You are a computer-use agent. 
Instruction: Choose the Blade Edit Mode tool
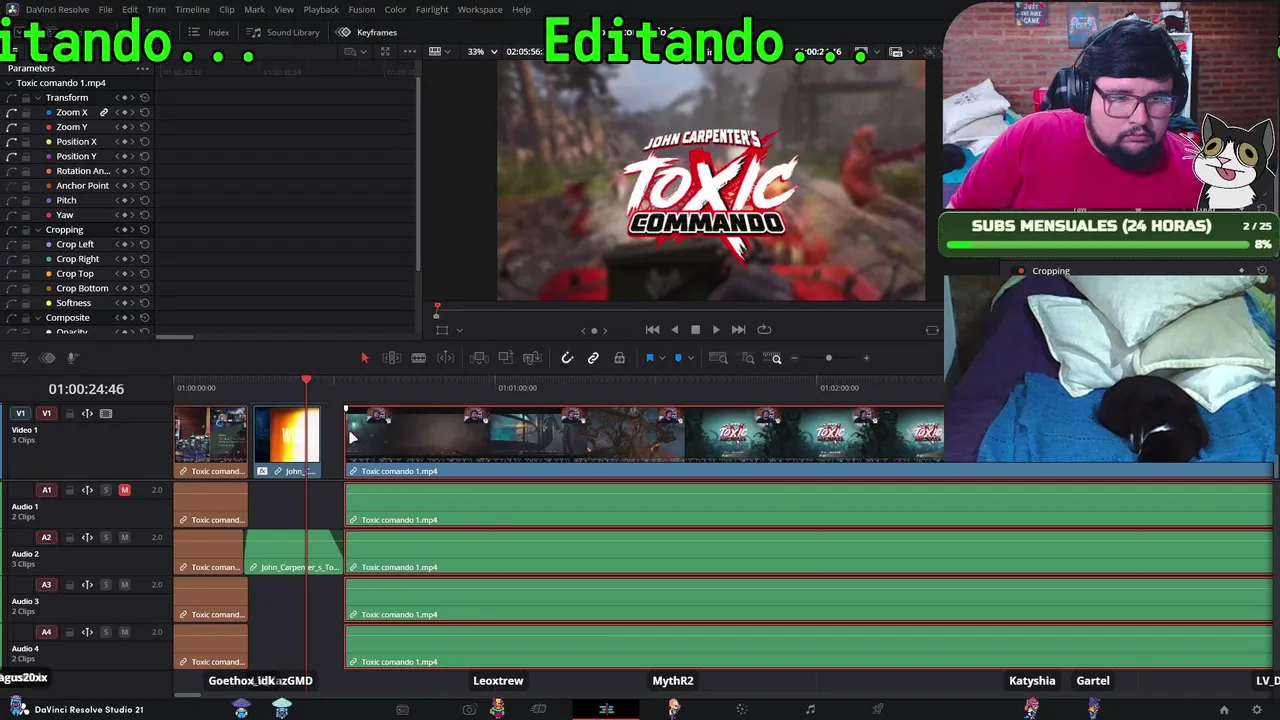click(419, 358)
